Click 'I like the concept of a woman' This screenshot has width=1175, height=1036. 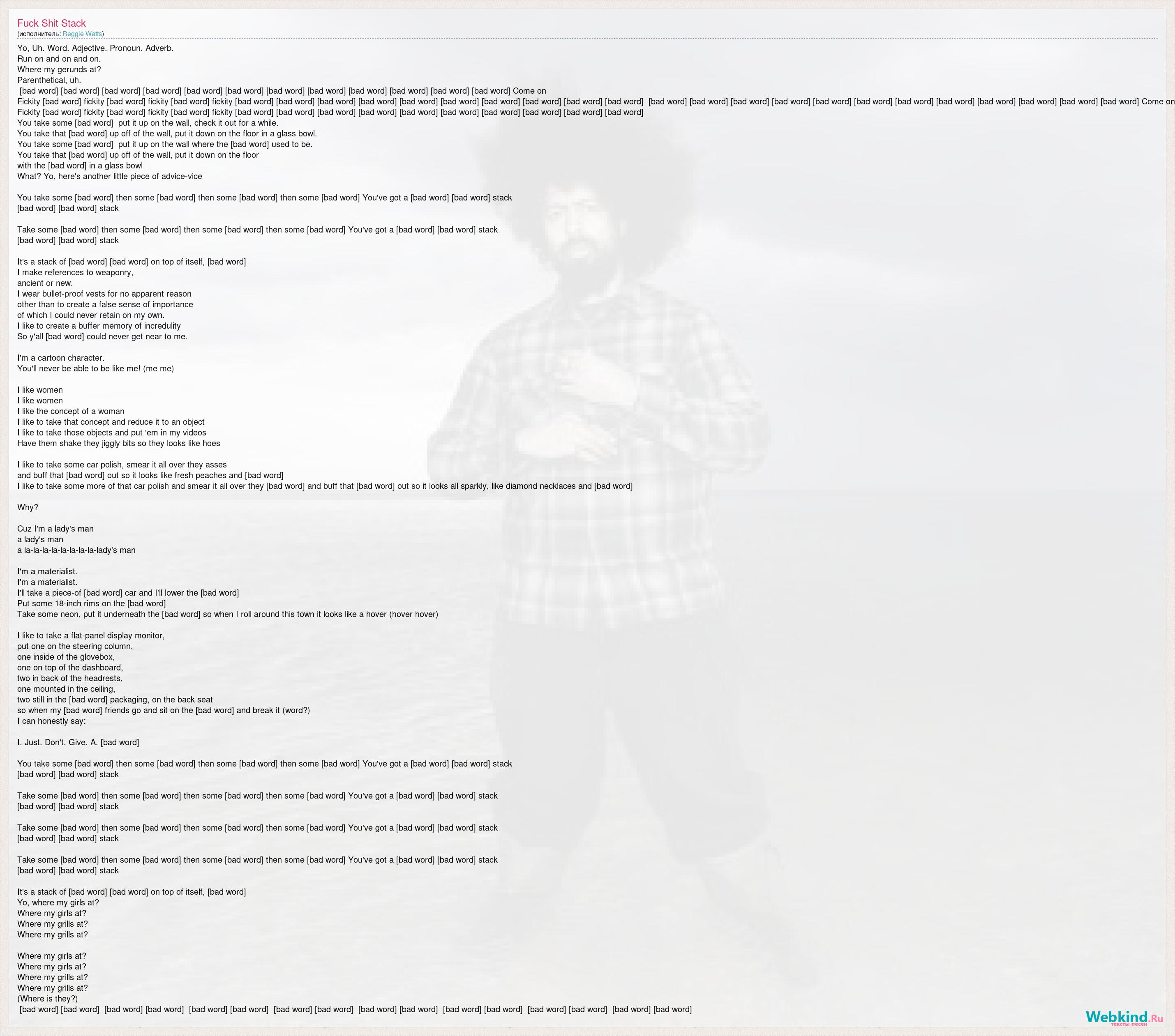tap(71, 412)
